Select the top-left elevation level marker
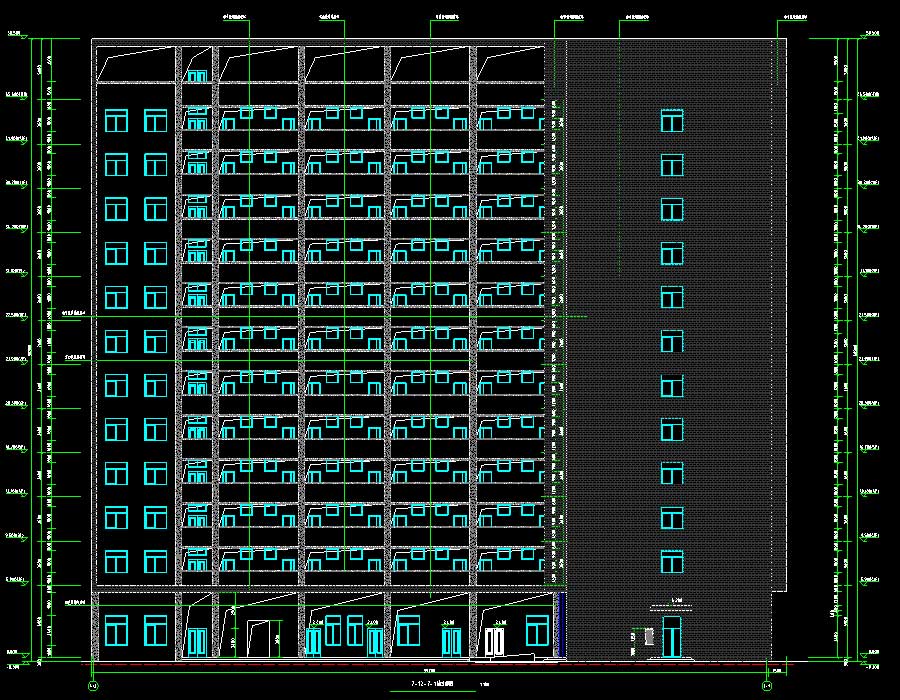The height and width of the screenshot is (700, 900). pyautogui.click(x=16, y=35)
